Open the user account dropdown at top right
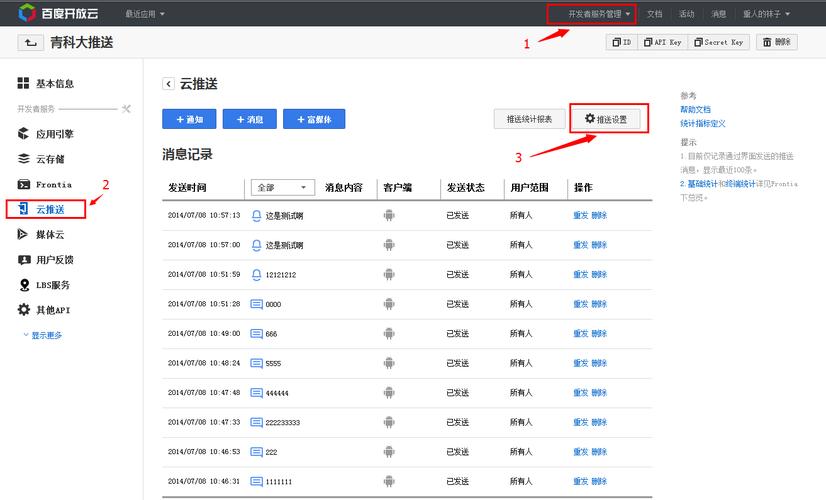 [x=766, y=14]
